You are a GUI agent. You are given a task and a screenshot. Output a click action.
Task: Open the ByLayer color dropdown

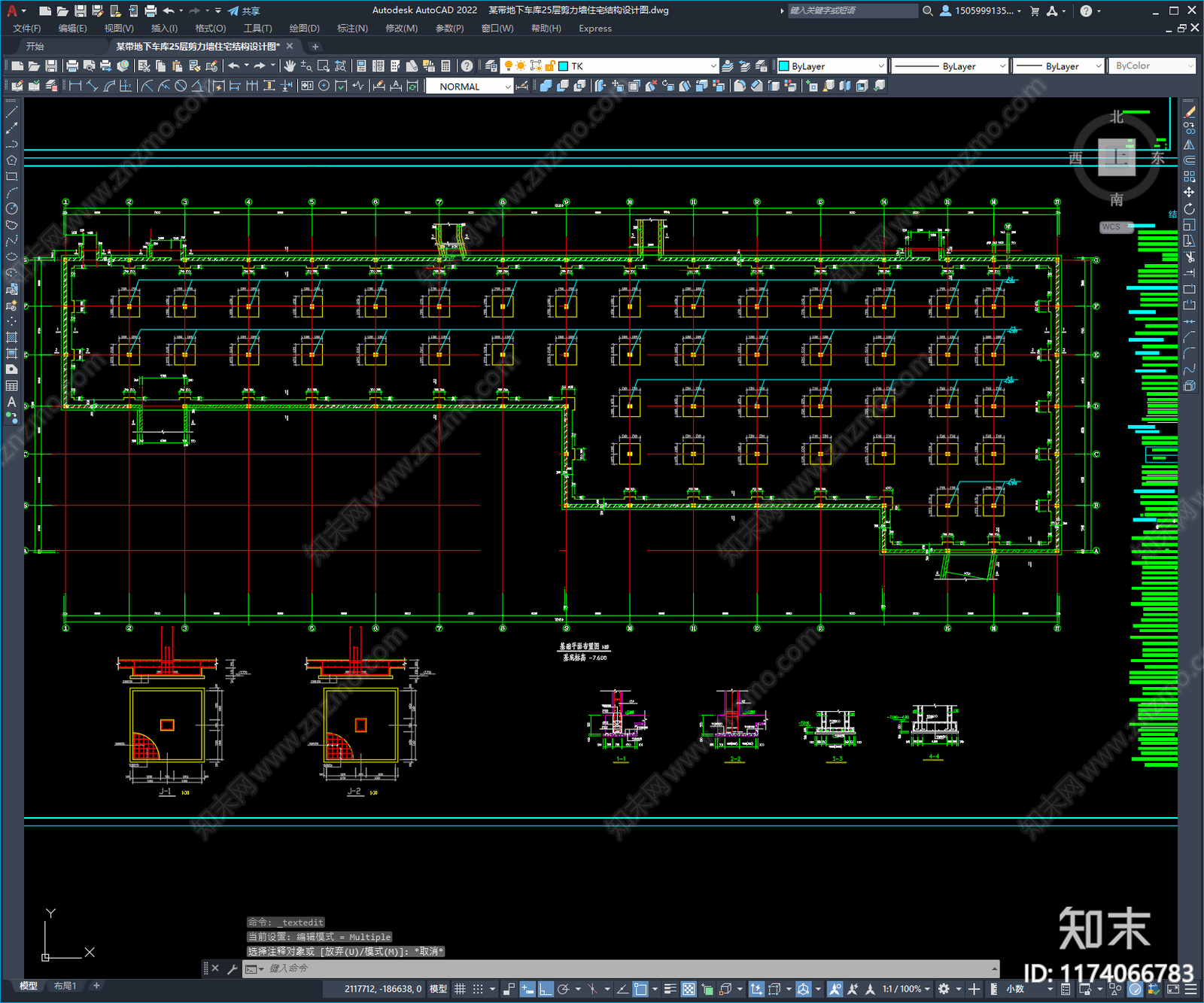832,66
